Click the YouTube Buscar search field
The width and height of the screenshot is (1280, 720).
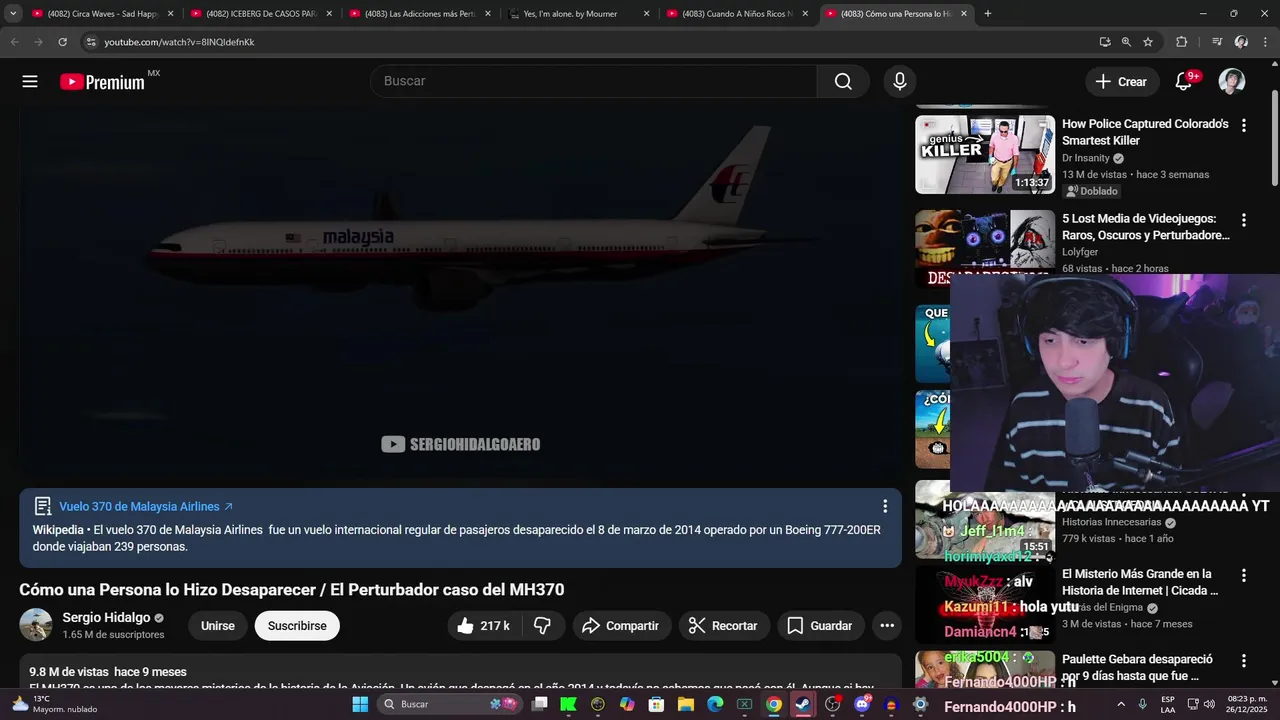pos(593,81)
